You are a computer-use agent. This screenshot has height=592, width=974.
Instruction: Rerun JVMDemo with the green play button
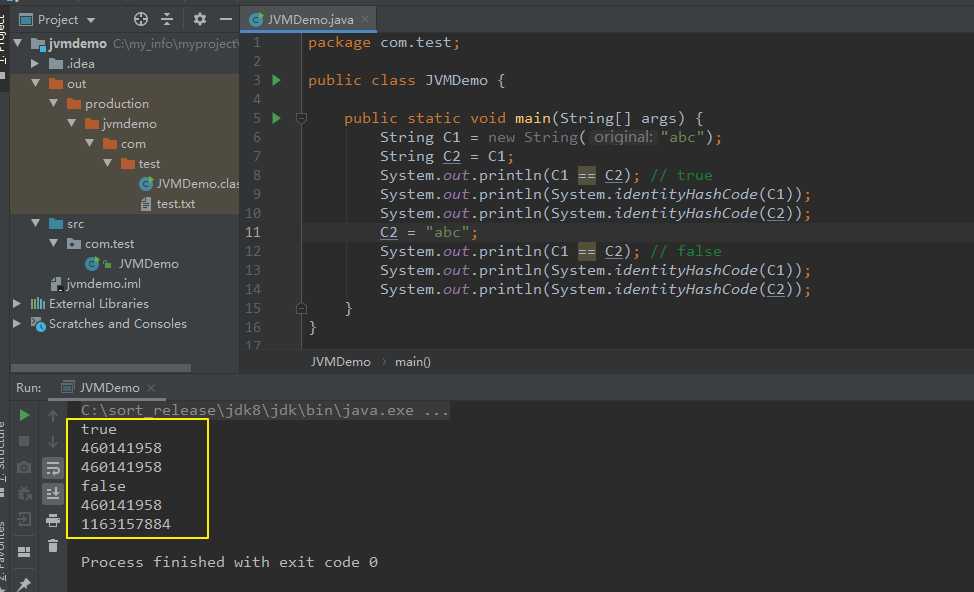coord(24,415)
